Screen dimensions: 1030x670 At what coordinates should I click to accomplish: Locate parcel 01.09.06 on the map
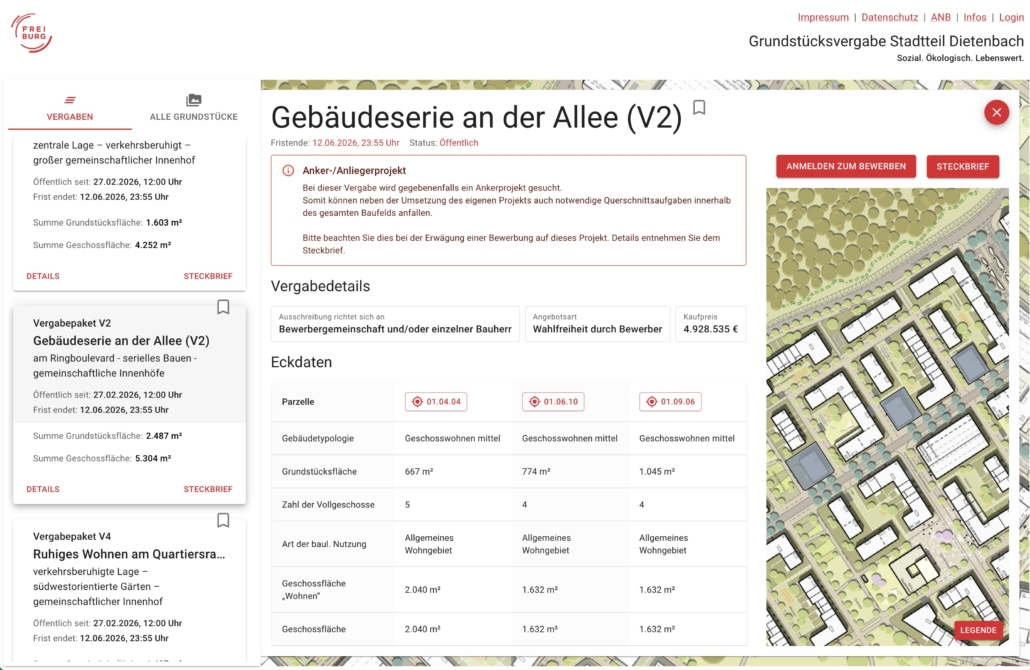670,402
